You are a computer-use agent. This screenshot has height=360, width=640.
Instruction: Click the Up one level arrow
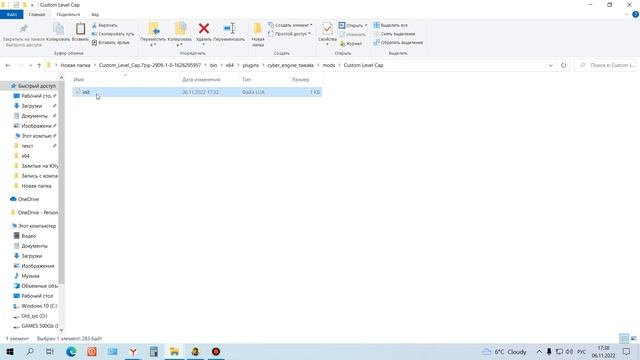[x=39, y=65]
